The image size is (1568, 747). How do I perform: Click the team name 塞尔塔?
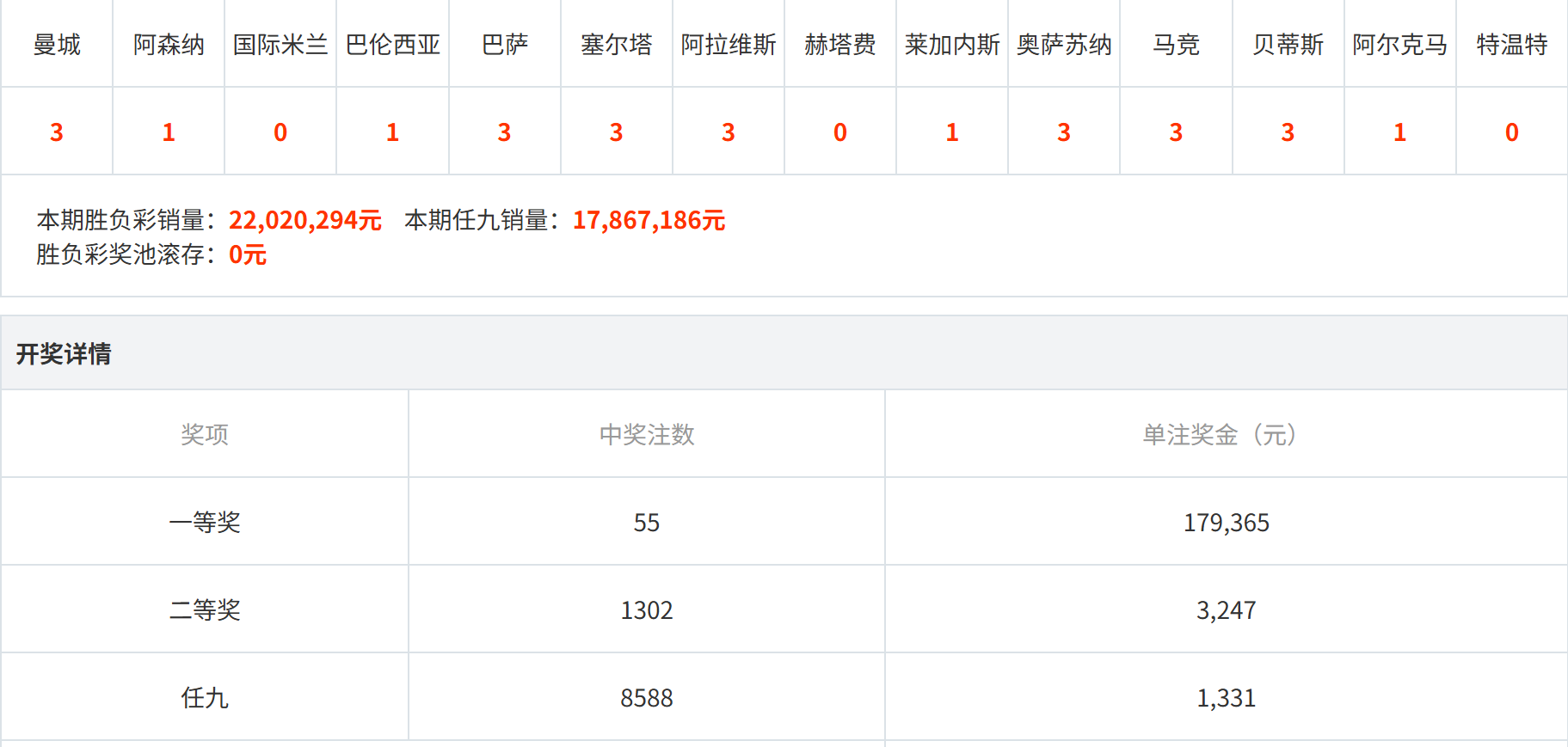pos(617,44)
